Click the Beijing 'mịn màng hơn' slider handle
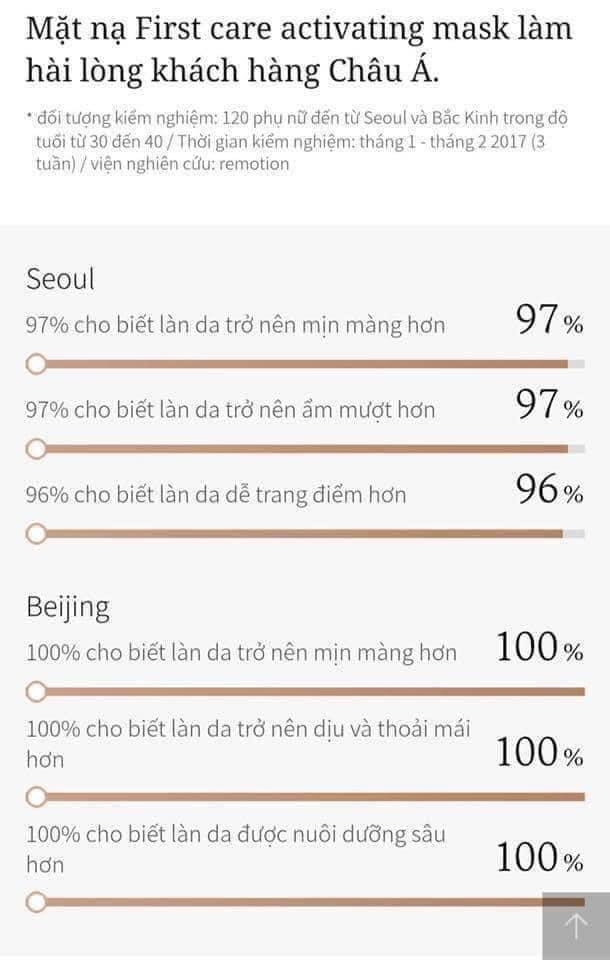The height and width of the screenshot is (960, 610). point(36,692)
